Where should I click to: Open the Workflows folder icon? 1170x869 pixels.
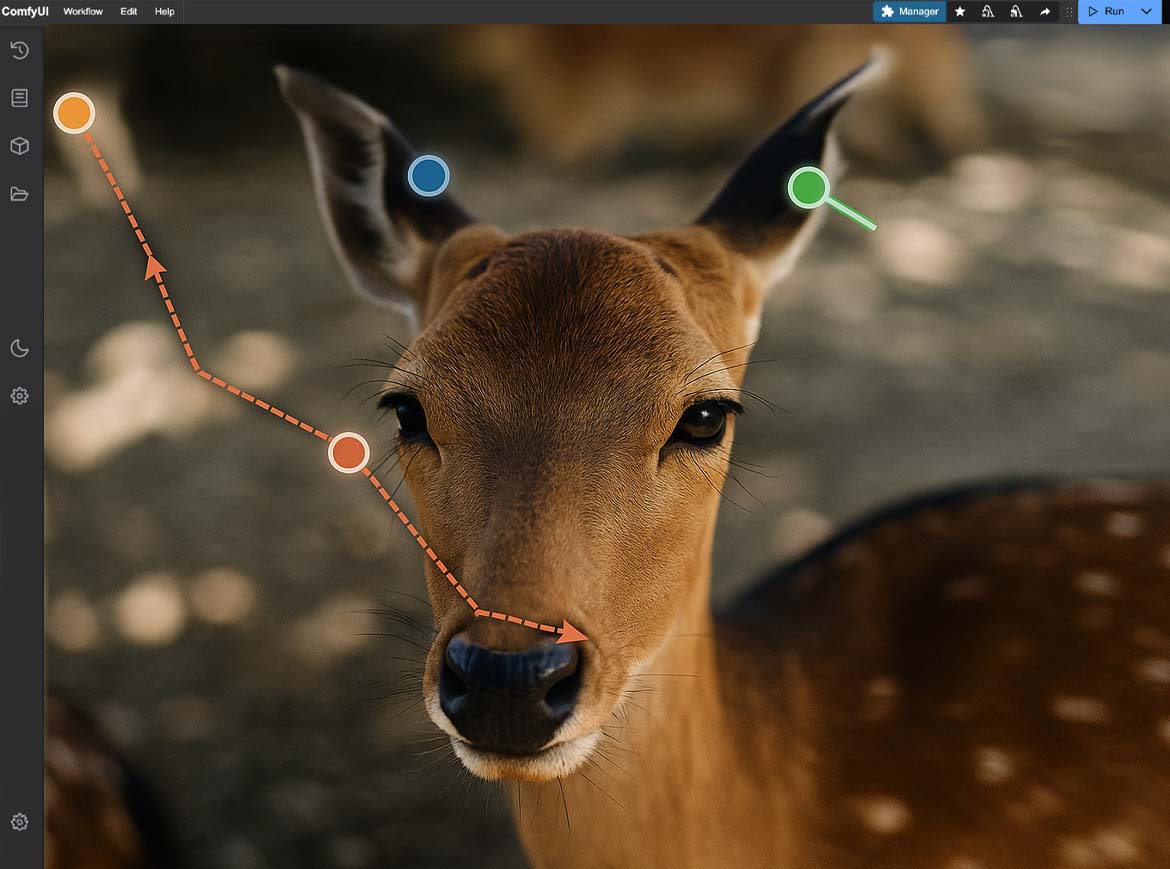coord(20,194)
